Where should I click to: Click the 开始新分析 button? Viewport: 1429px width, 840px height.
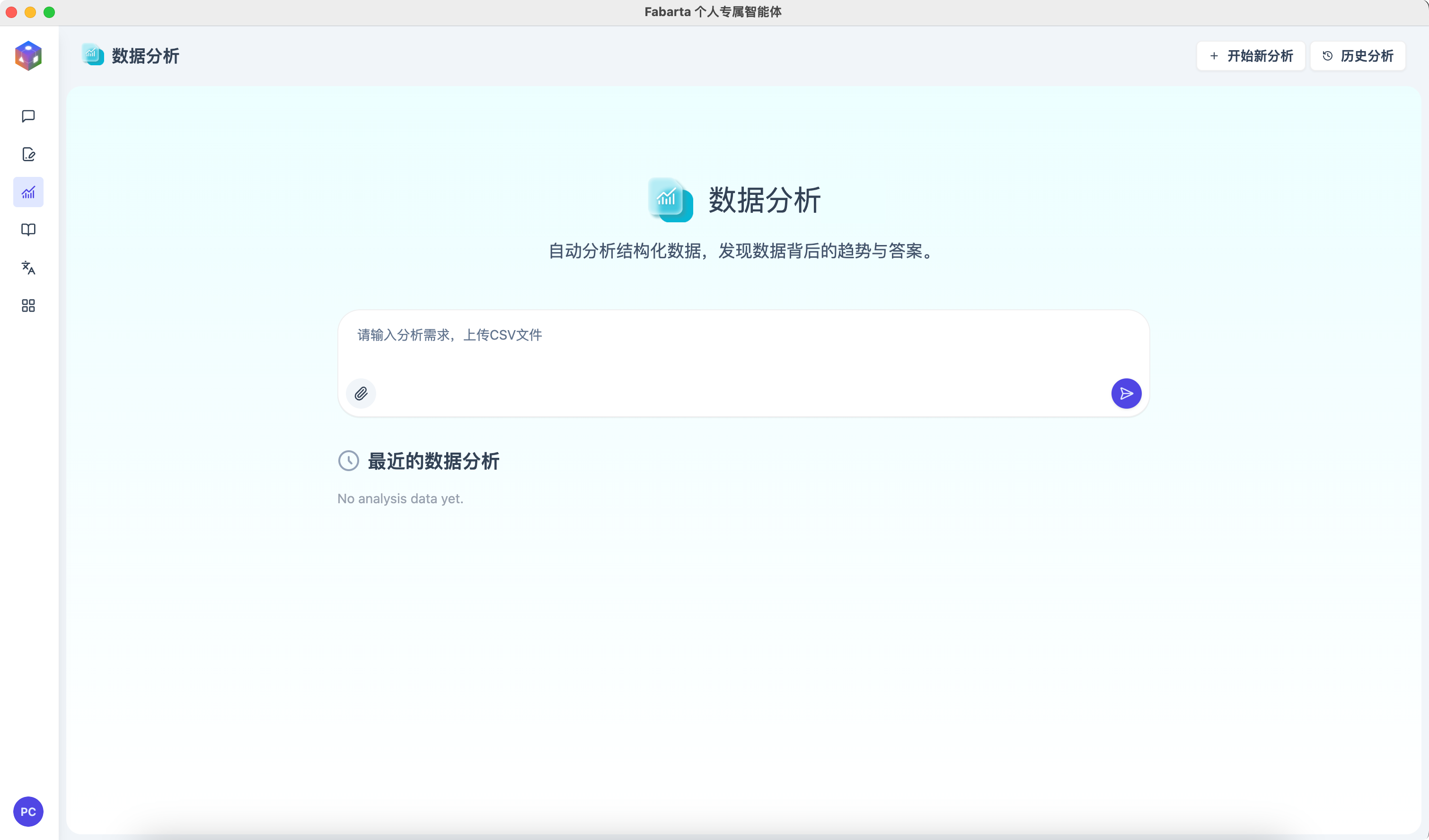point(1250,55)
